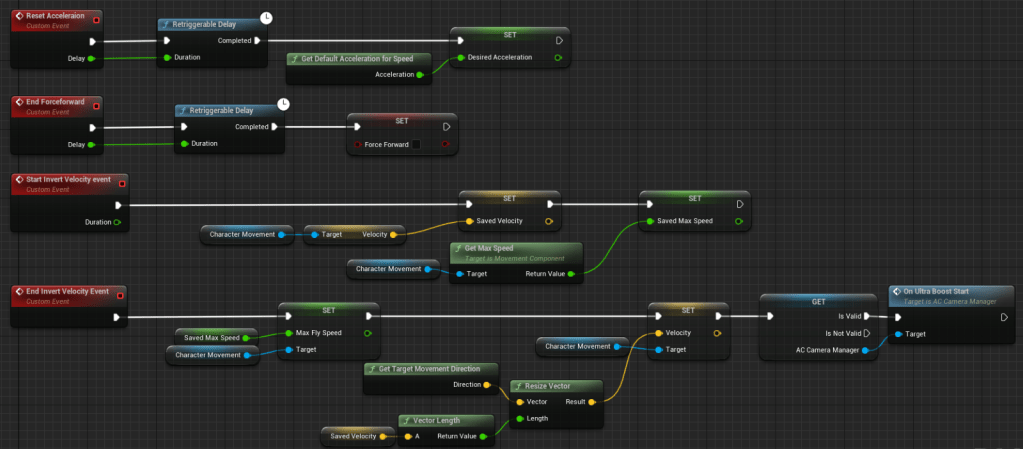The width and height of the screenshot is (1023, 449).
Task: Click the event icon on End Invert Velocity Event
Action: tap(20, 292)
